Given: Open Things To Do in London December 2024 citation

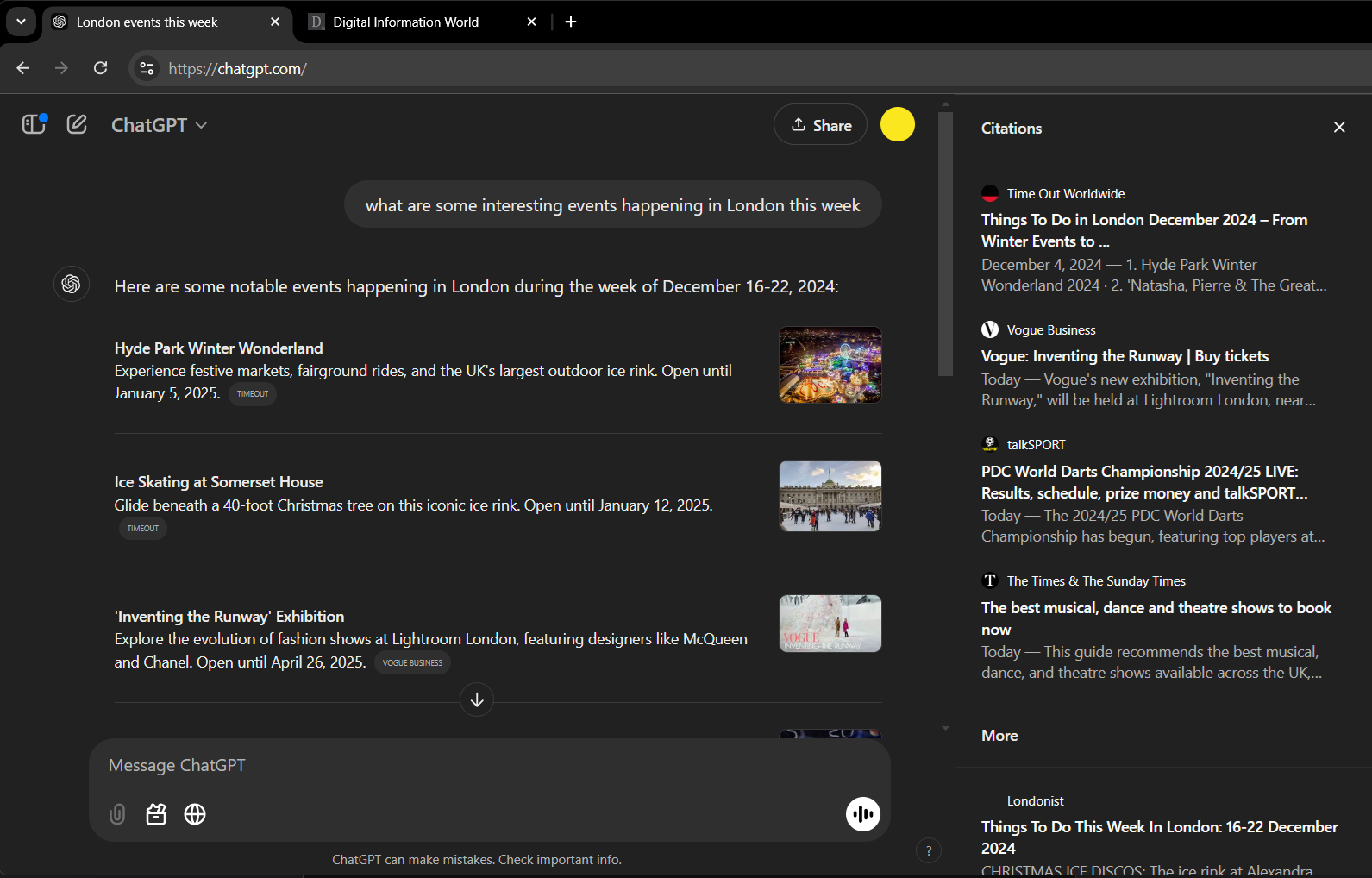Looking at the screenshot, I should (x=1144, y=230).
